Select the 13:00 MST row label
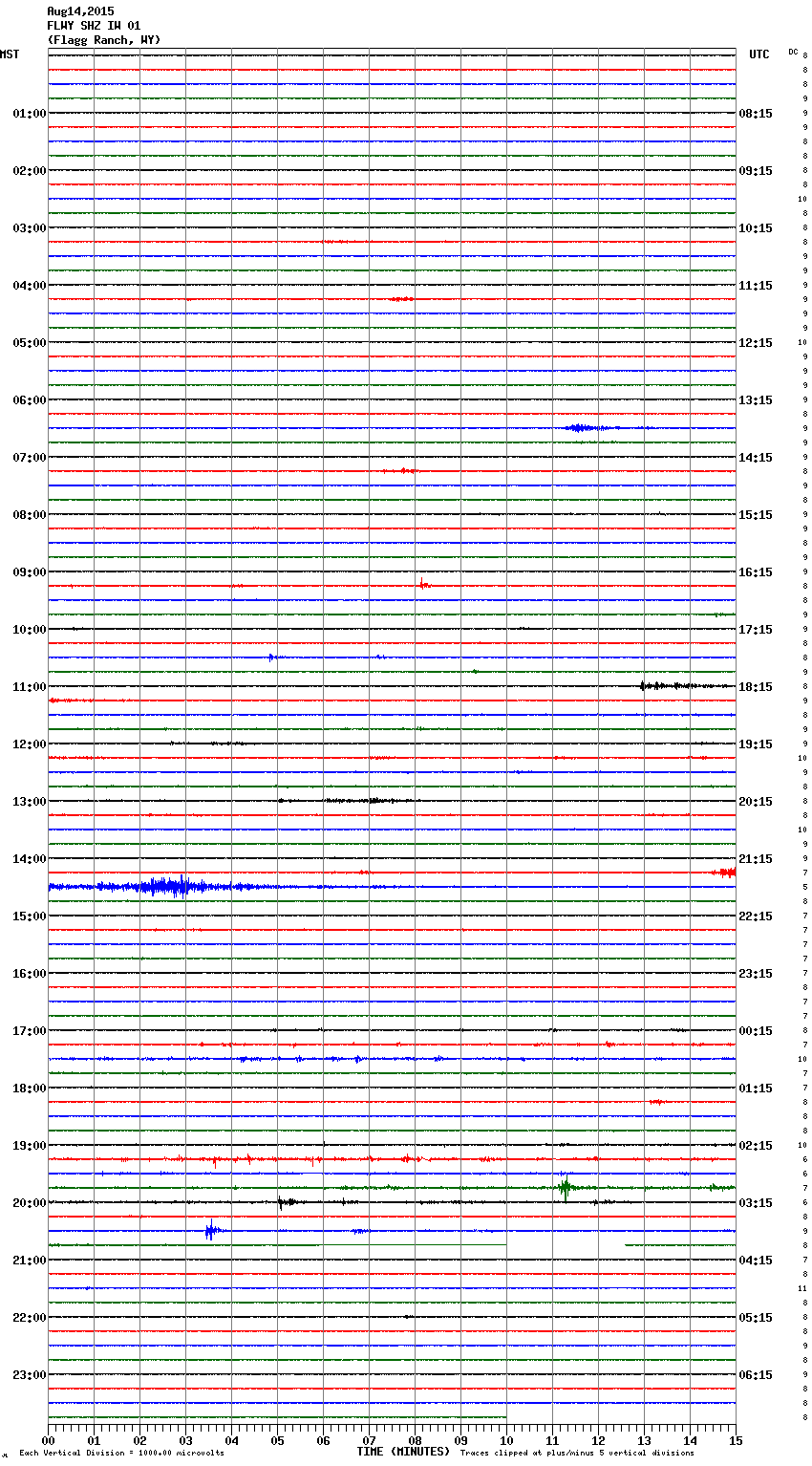Viewport: 812px width, 1466px height. point(30,802)
